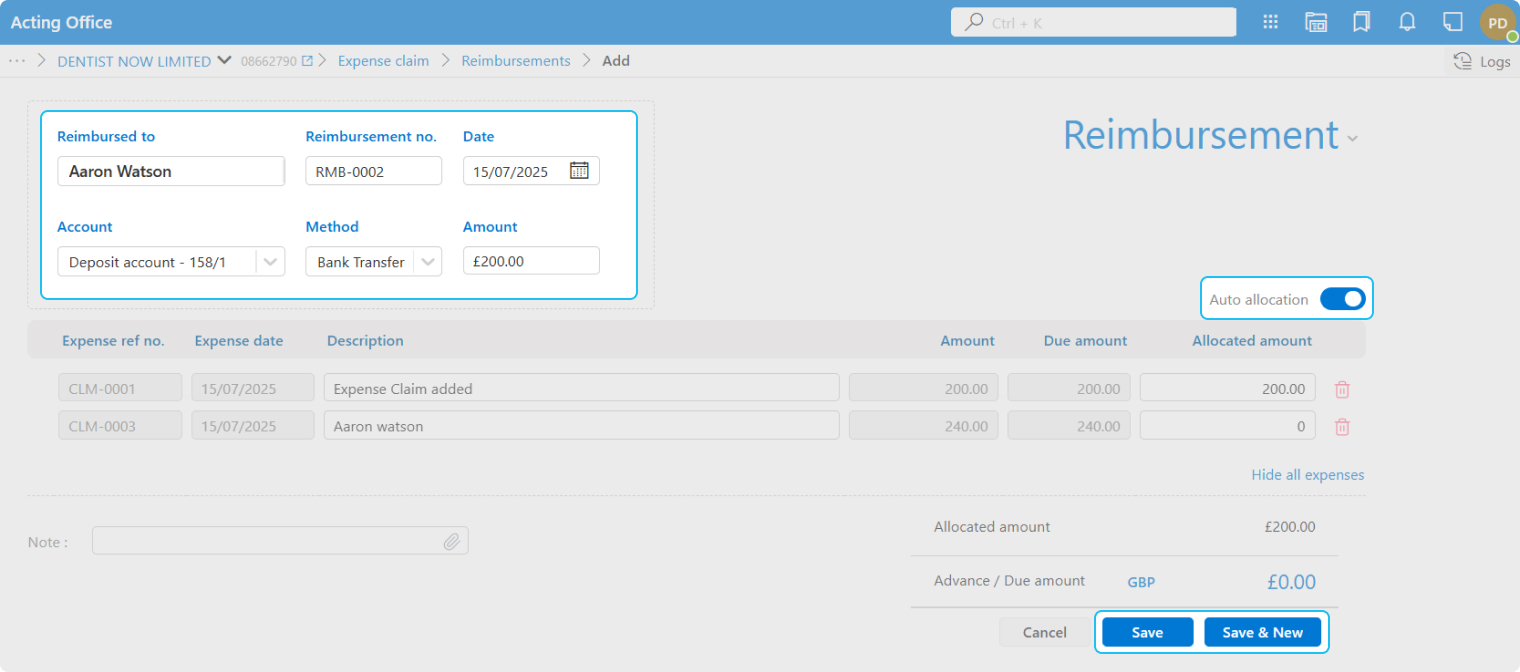Expand DENTIST NOW LIMITED company switcher
The height and width of the screenshot is (672, 1520).
click(225, 61)
